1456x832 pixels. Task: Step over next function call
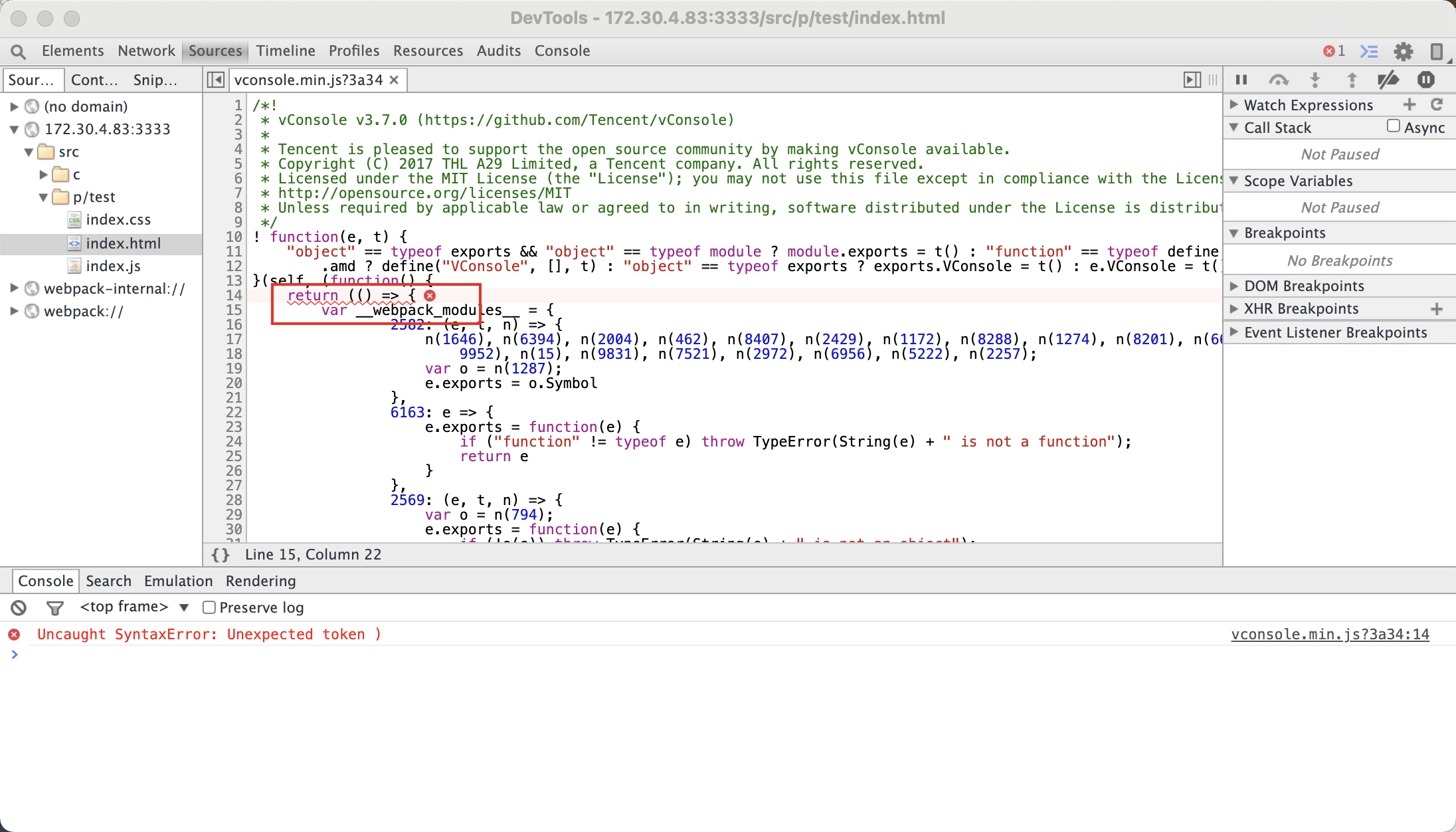(1279, 79)
